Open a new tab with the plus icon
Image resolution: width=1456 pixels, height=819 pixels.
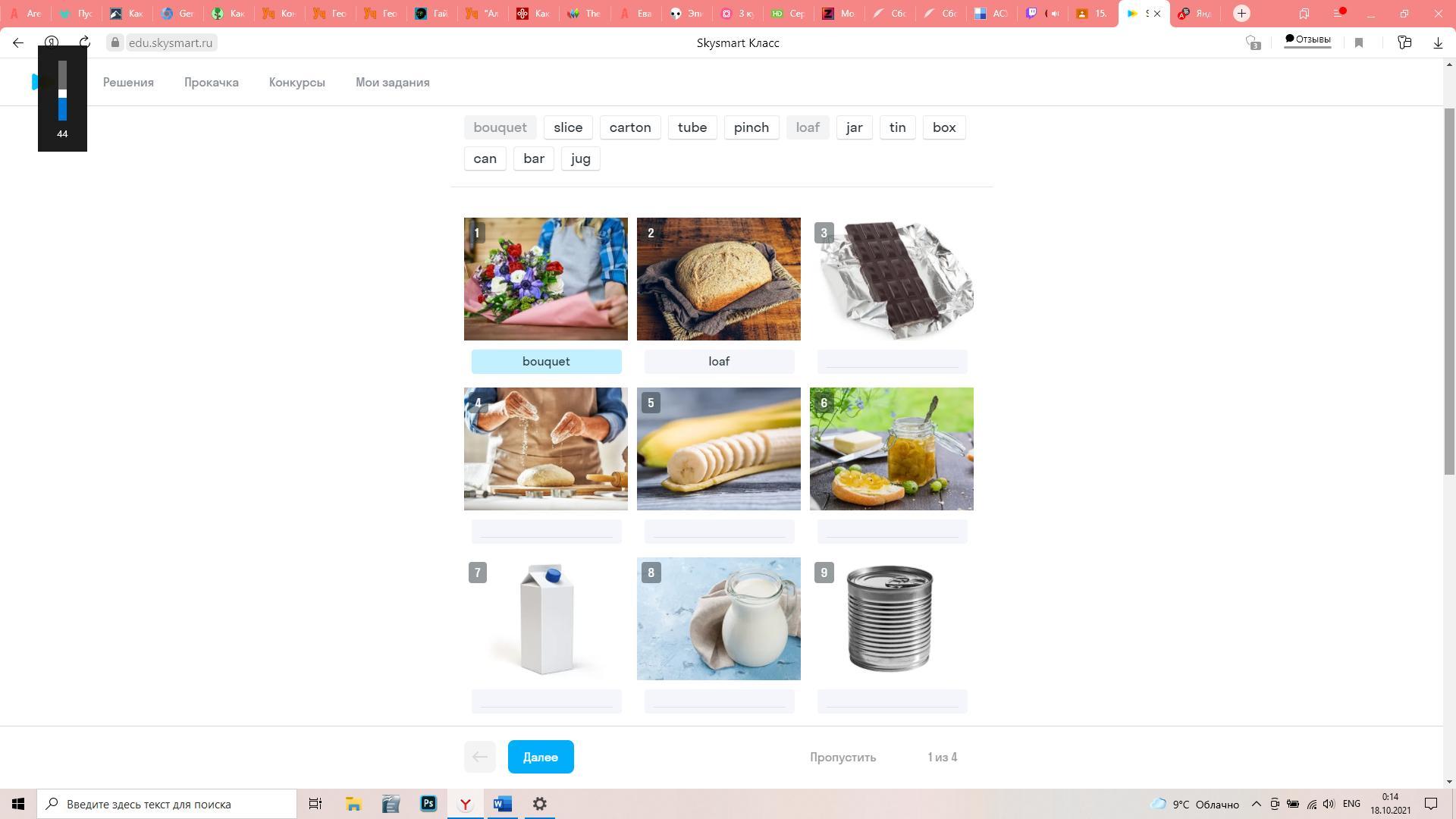1241,13
